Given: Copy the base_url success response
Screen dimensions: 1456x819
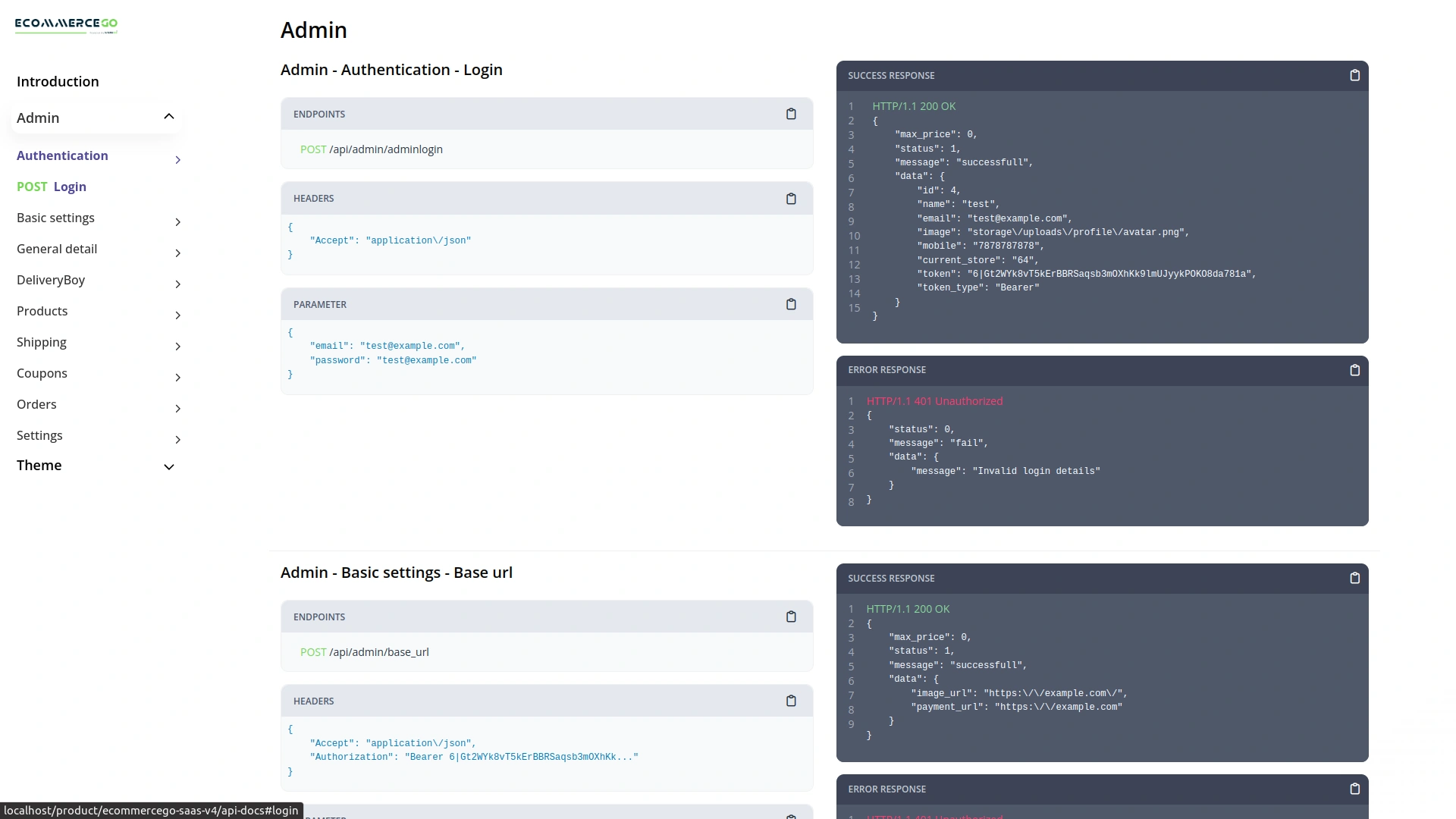Looking at the screenshot, I should click(1355, 578).
